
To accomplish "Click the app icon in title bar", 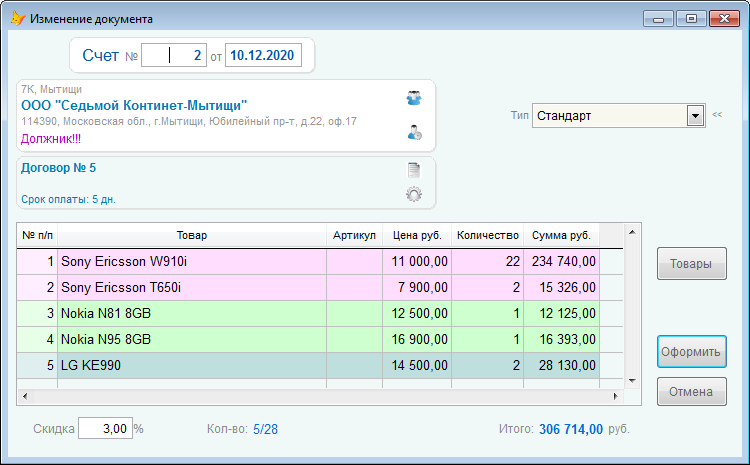I will point(18,19).
